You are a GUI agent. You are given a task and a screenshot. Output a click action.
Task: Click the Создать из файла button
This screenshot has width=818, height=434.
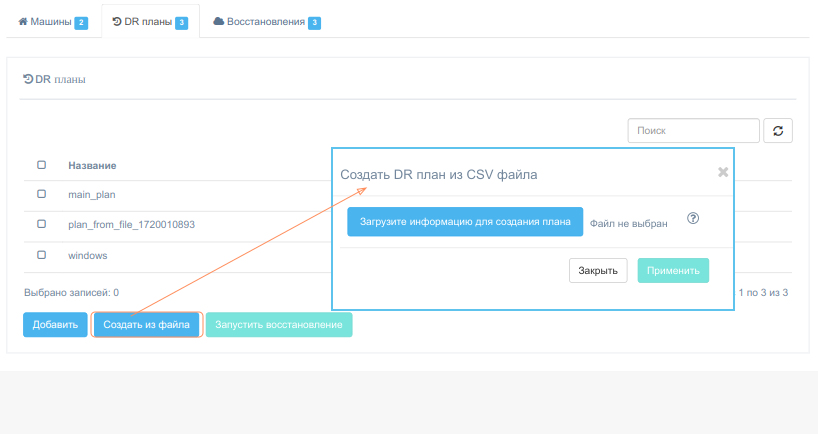coord(146,324)
